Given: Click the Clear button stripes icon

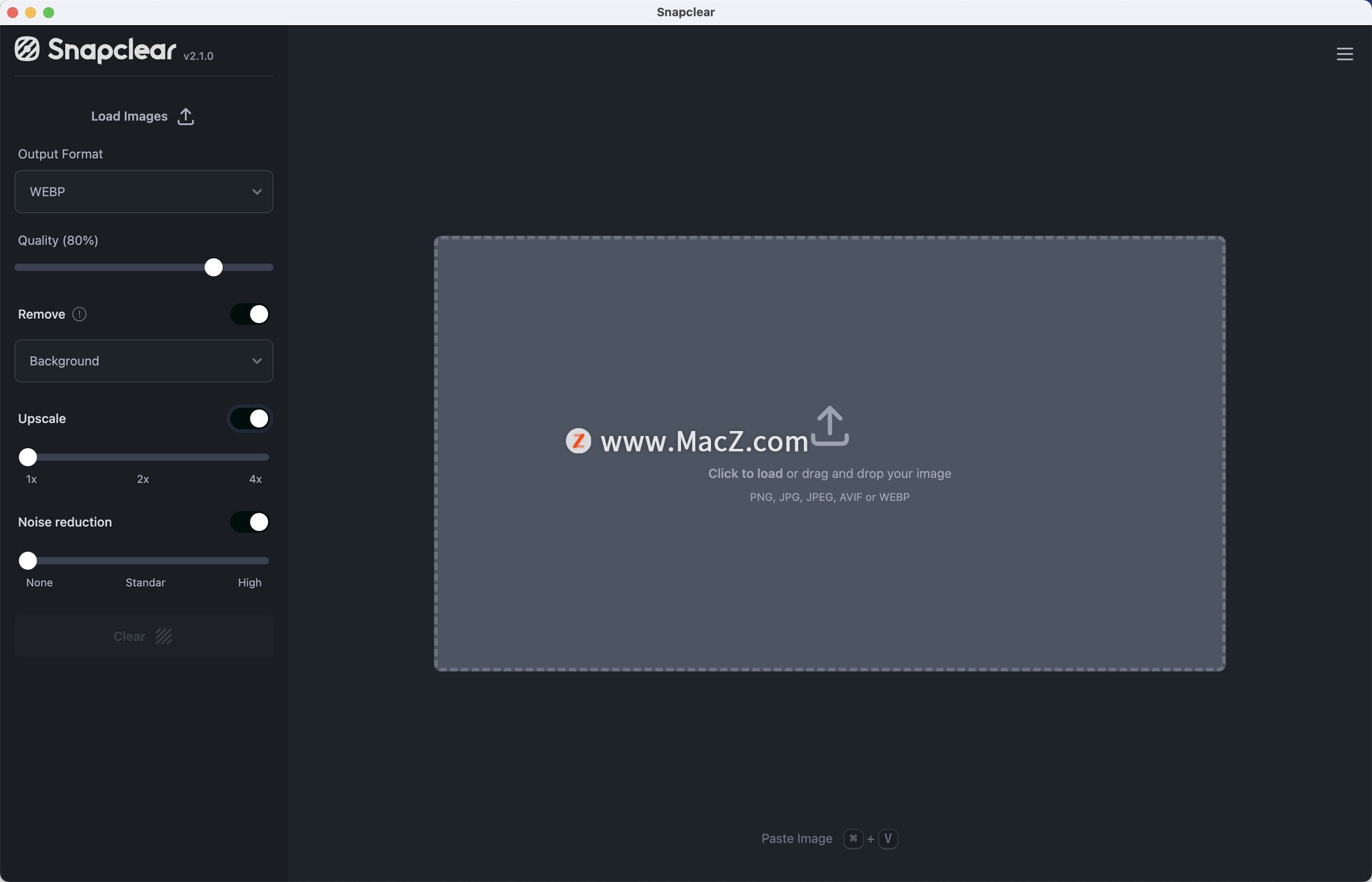Looking at the screenshot, I should tap(164, 636).
